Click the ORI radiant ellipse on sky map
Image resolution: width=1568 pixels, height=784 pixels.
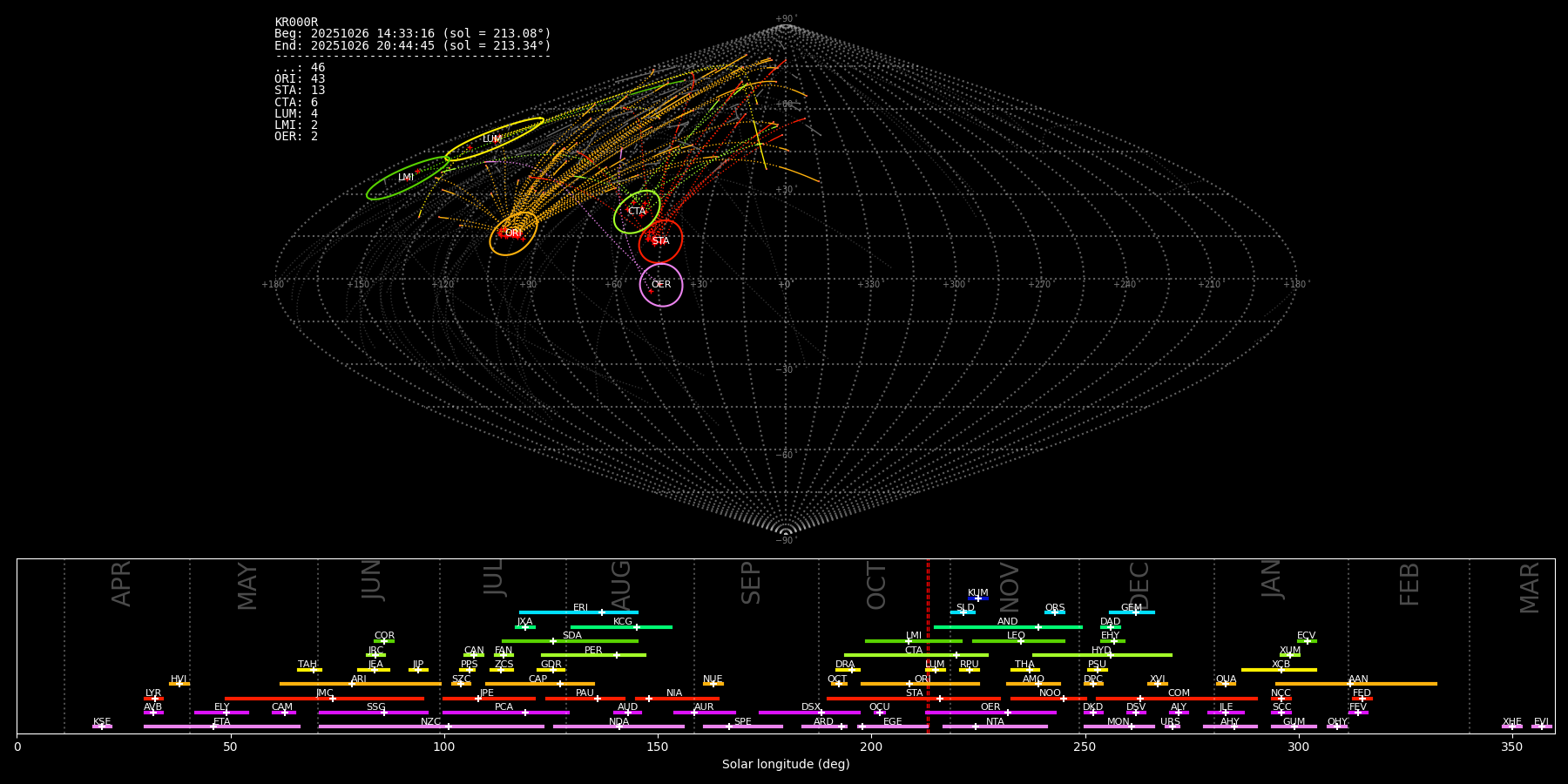tap(513, 233)
